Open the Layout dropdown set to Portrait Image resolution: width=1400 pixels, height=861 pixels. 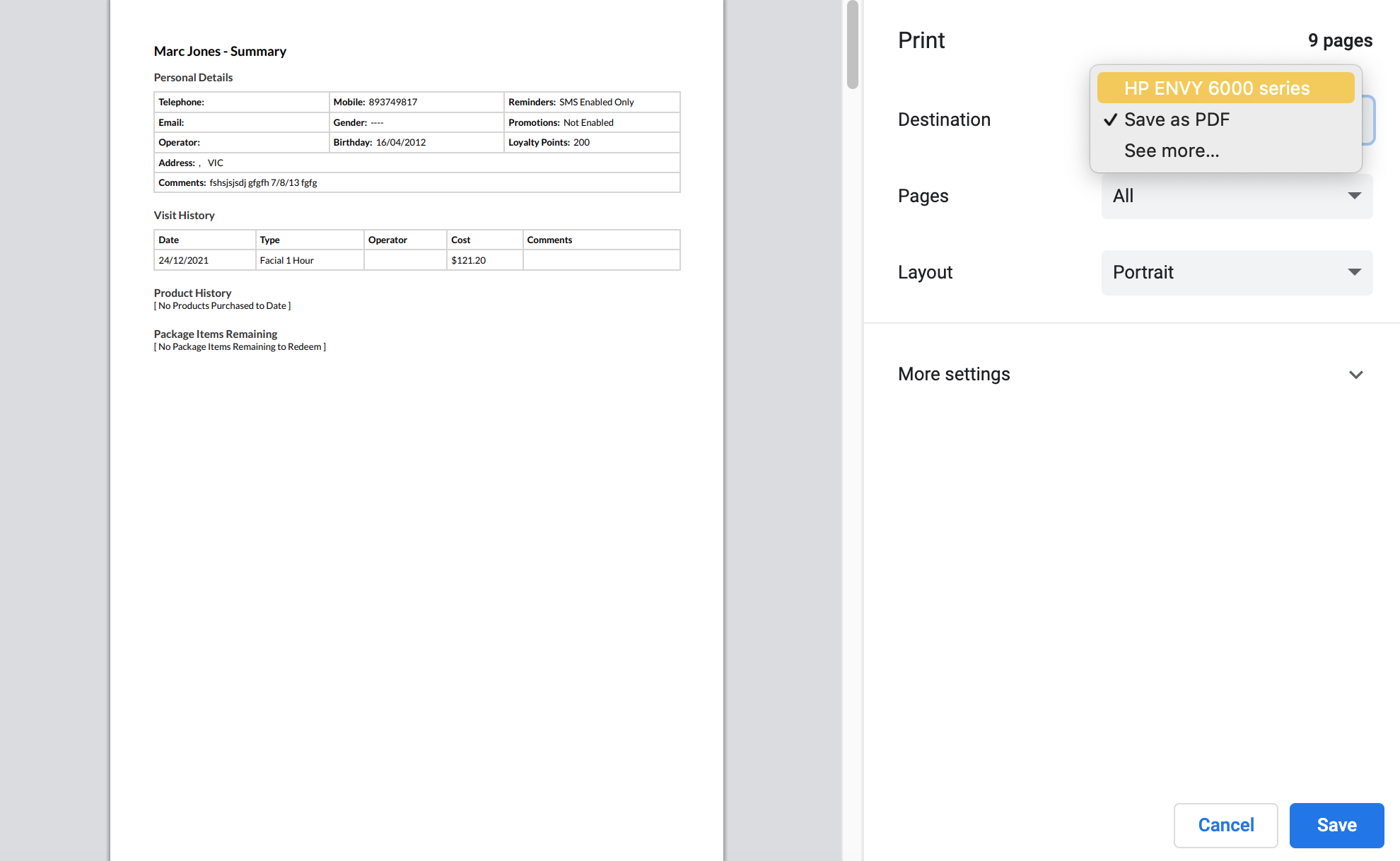1237,272
